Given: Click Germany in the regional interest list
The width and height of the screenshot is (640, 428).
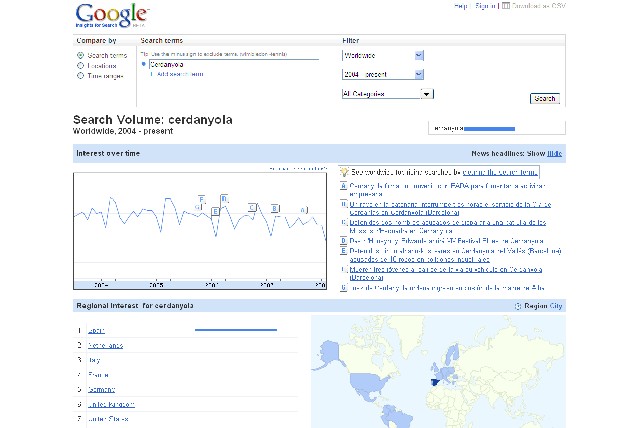Looking at the screenshot, I should coord(102,390).
